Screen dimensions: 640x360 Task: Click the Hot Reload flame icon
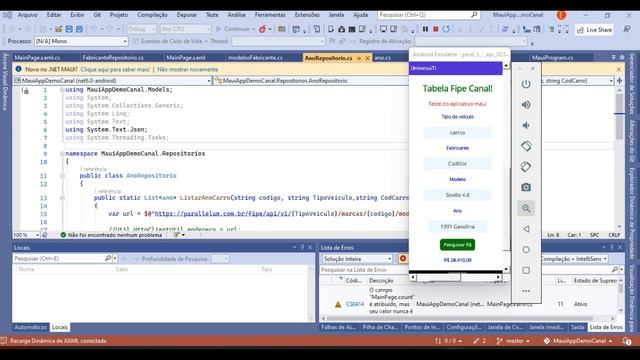click(262, 29)
